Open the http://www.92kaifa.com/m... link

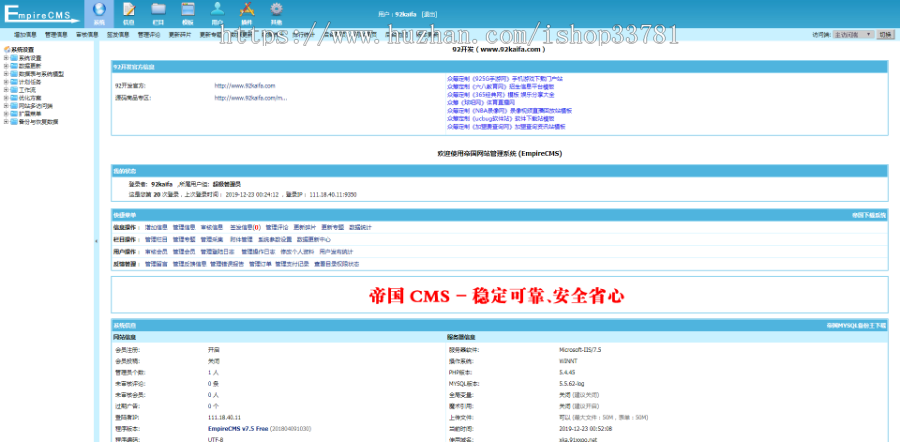(251, 98)
